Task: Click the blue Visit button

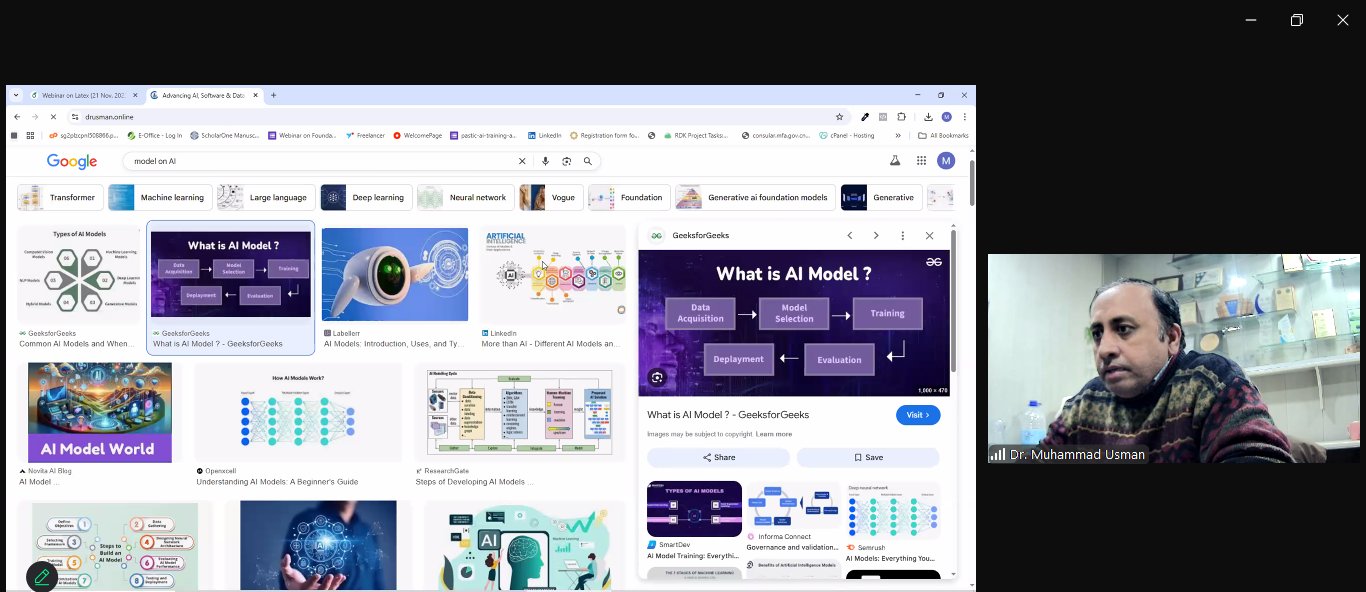Action: (918, 415)
